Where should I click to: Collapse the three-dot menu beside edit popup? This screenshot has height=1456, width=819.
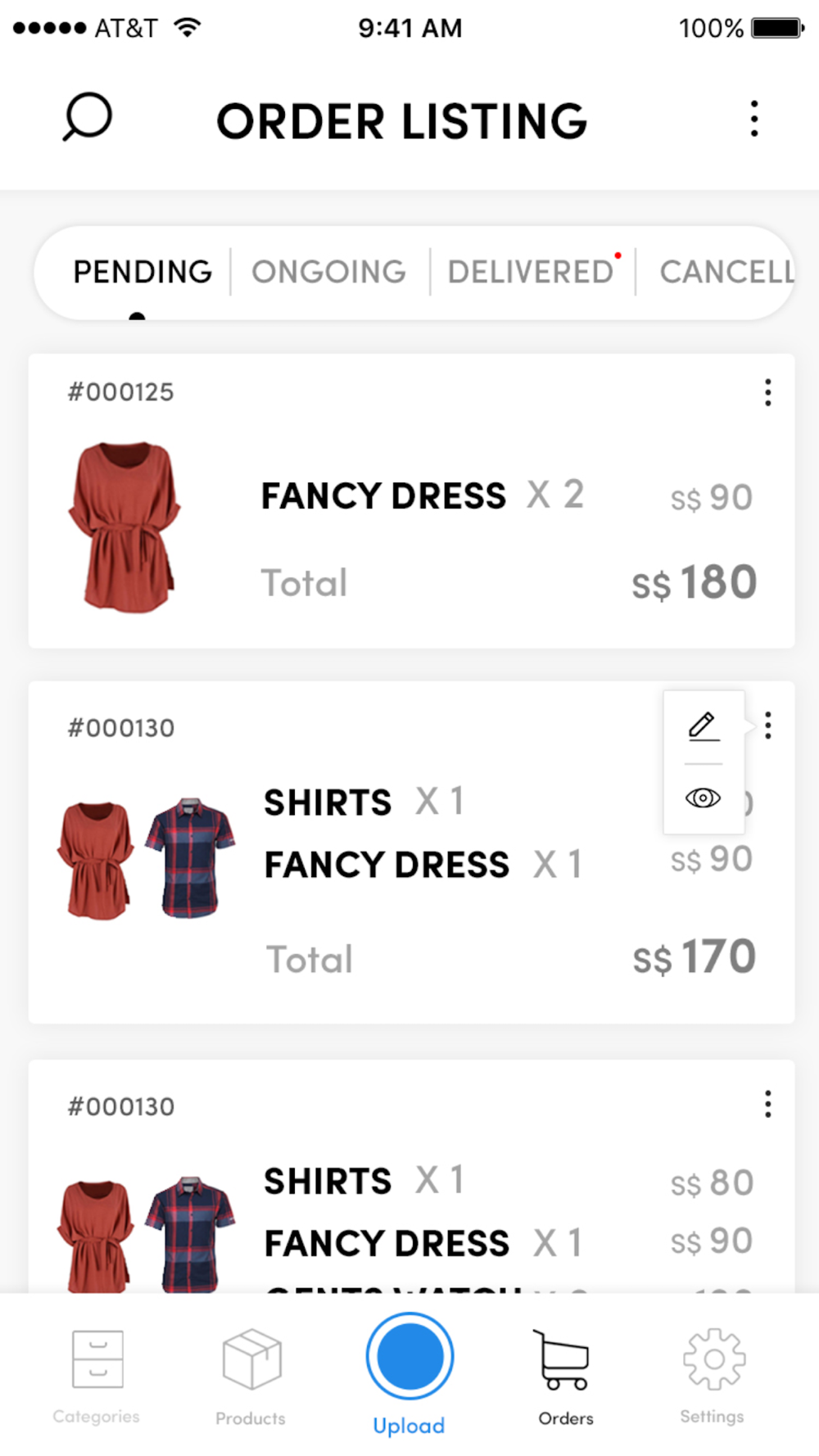click(767, 726)
